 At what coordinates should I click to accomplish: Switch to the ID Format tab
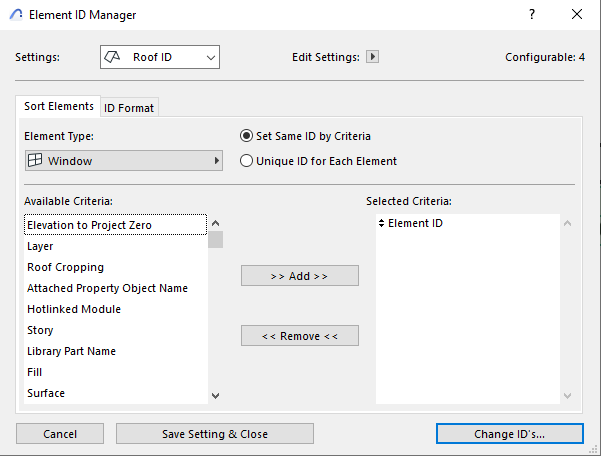[129, 108]
